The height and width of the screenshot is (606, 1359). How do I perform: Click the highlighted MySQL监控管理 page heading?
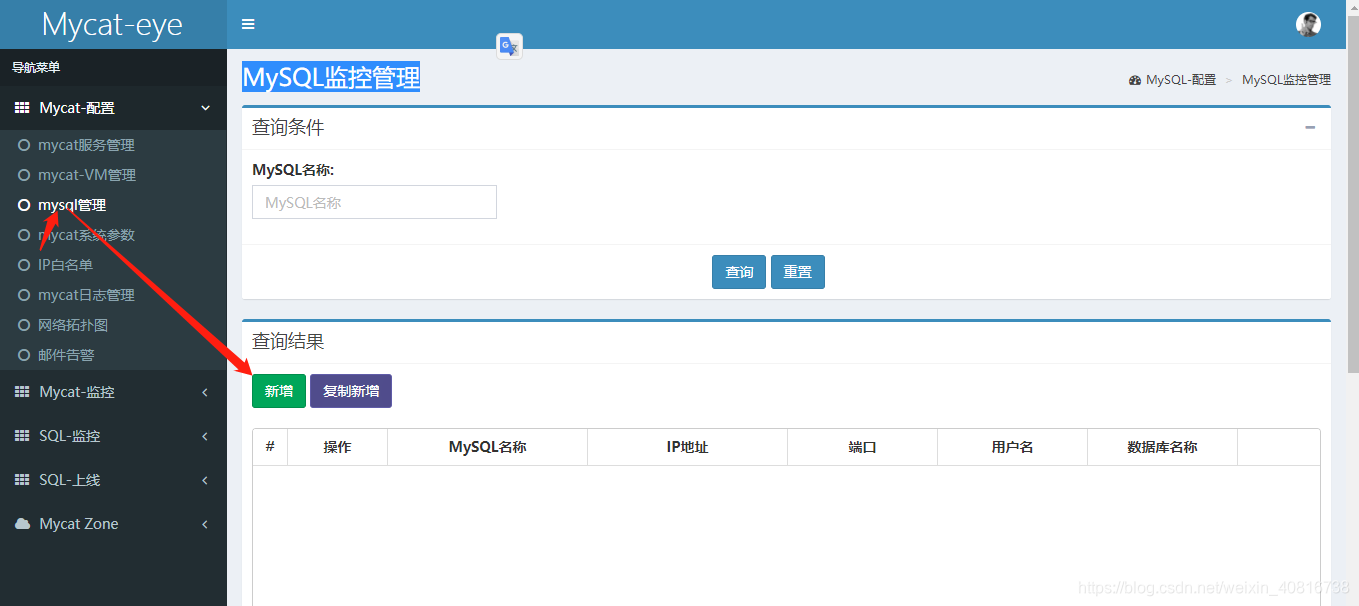click(x=331, y=77)
